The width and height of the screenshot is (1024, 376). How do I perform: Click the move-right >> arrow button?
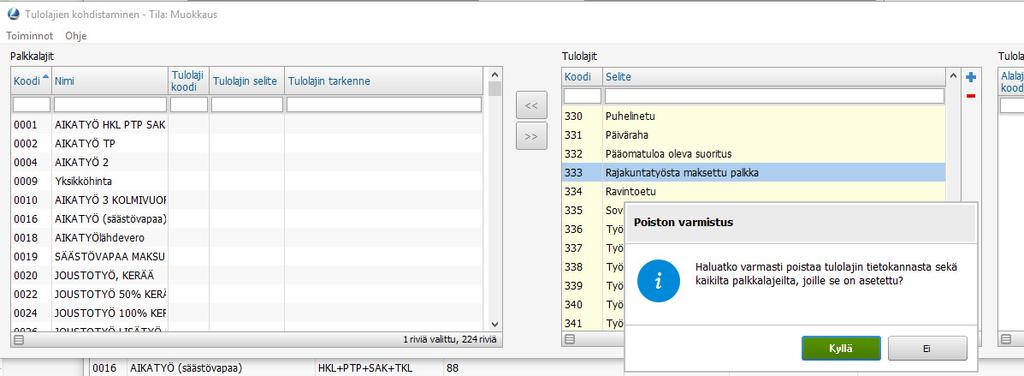click(532, 136)
